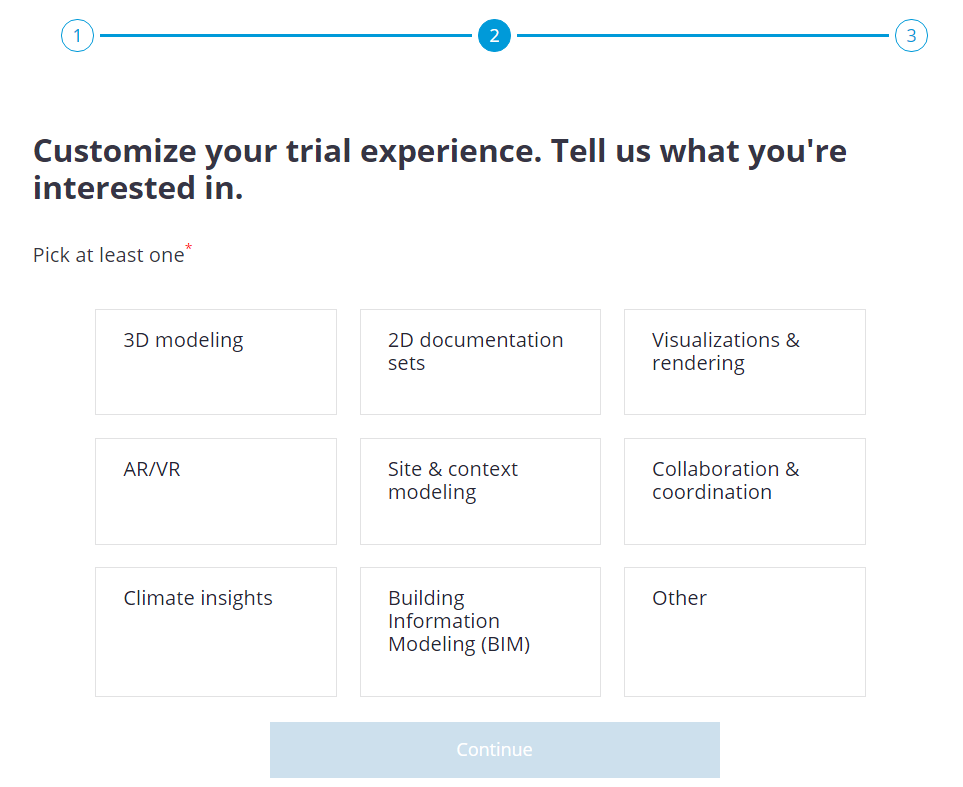Go back to step 1 circle
963x787 pixels.
coord(77,36)
